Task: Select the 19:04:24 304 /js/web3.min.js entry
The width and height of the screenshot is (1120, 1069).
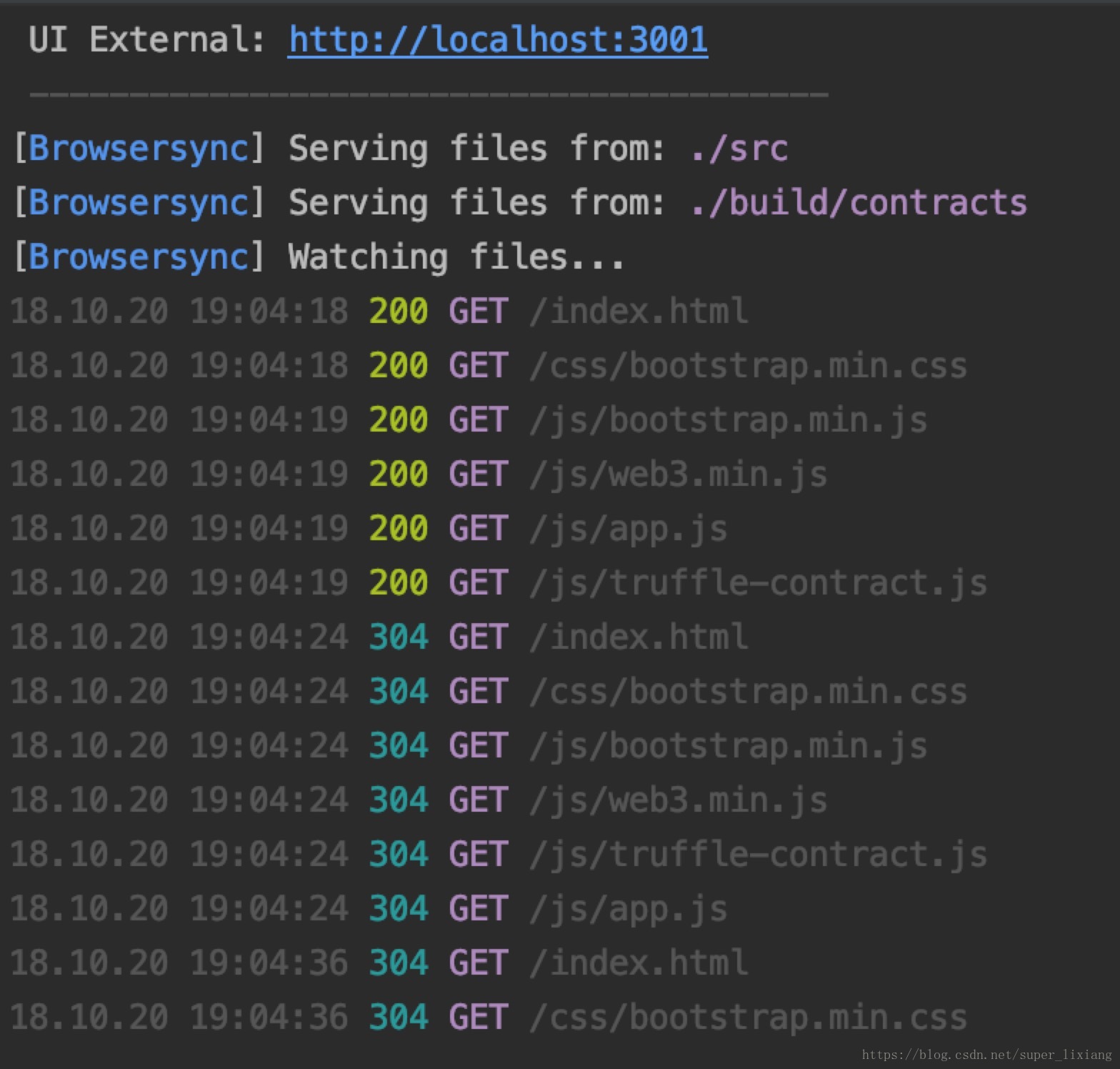Action: click(x=419, y=800)
